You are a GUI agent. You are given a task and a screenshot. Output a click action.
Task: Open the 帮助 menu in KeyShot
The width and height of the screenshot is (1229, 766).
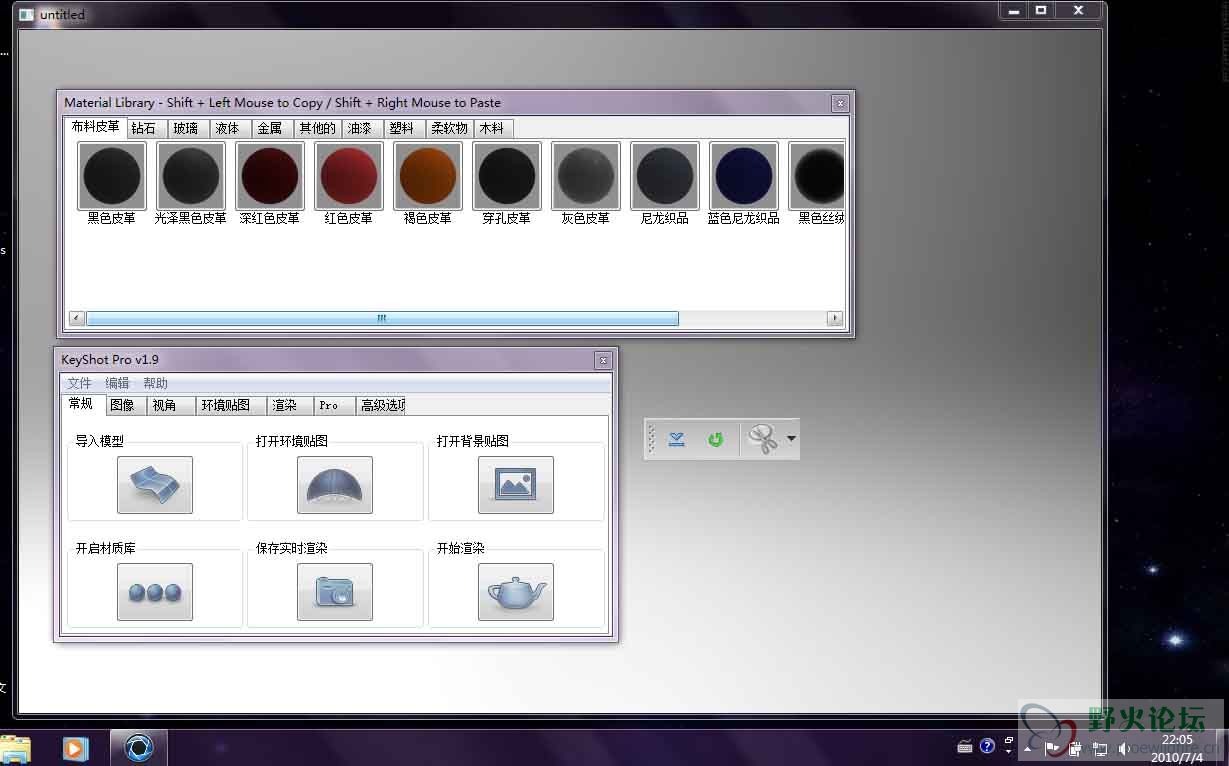coord(155,383)
